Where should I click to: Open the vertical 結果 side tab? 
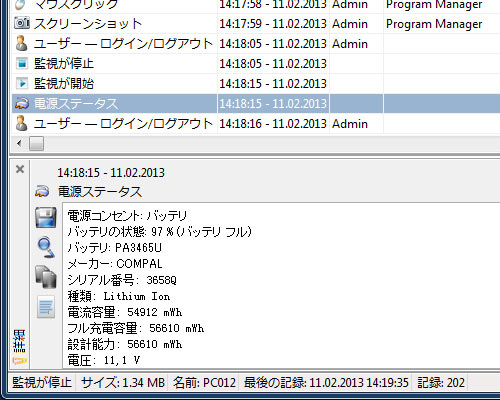click(x=19, y=341)
